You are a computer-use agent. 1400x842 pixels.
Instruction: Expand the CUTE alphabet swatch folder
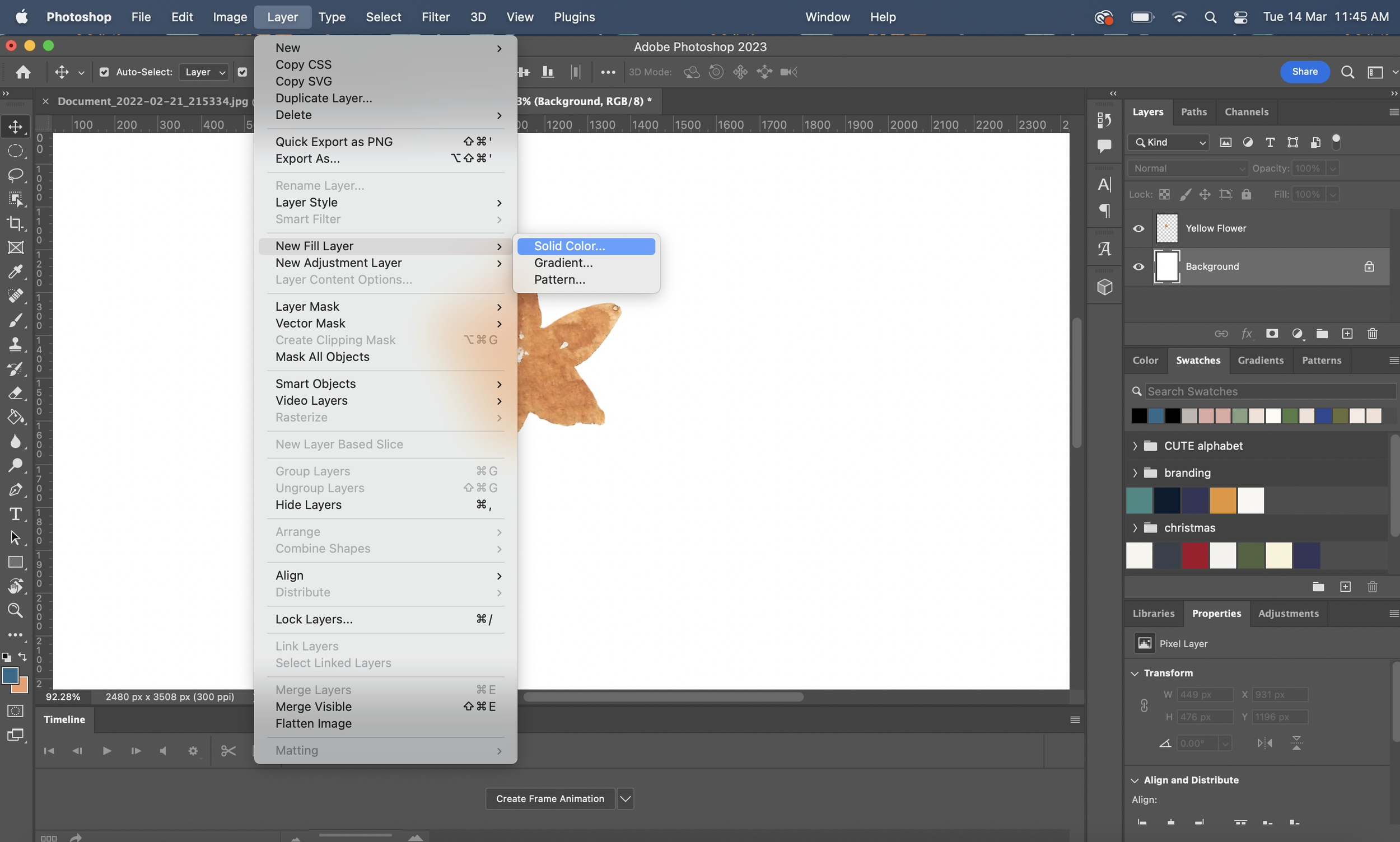click(x=1135, y=446)
